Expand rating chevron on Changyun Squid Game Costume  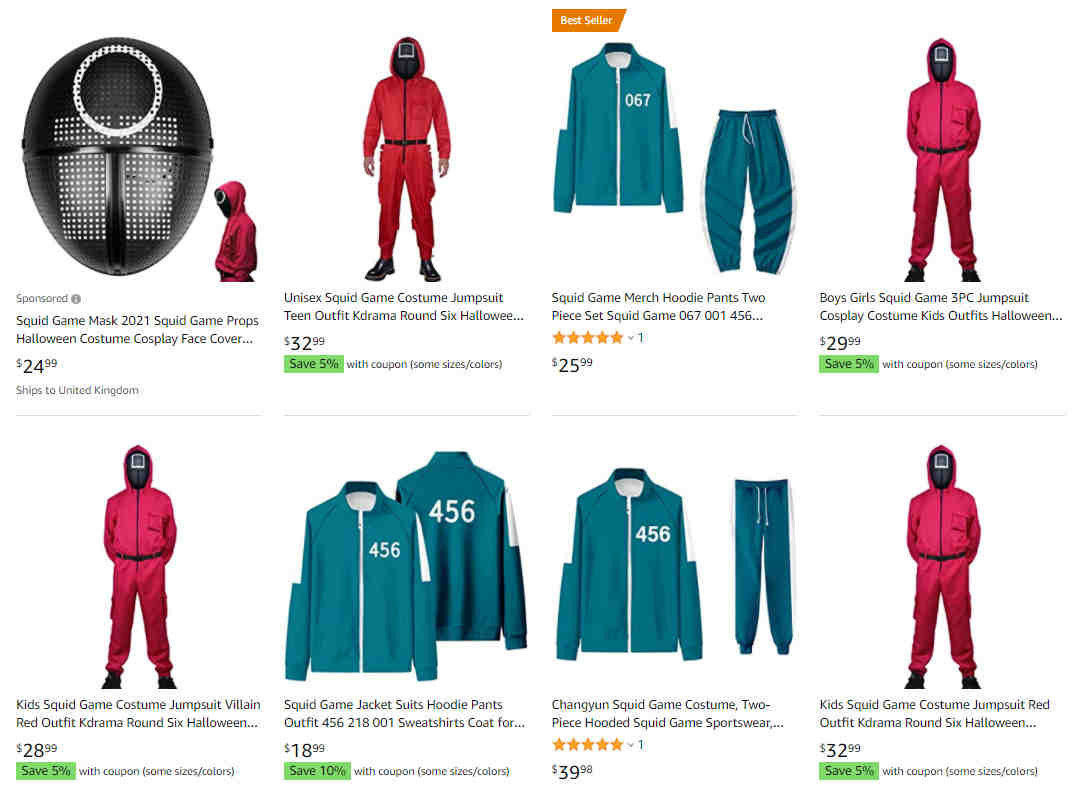click(631, 745)
